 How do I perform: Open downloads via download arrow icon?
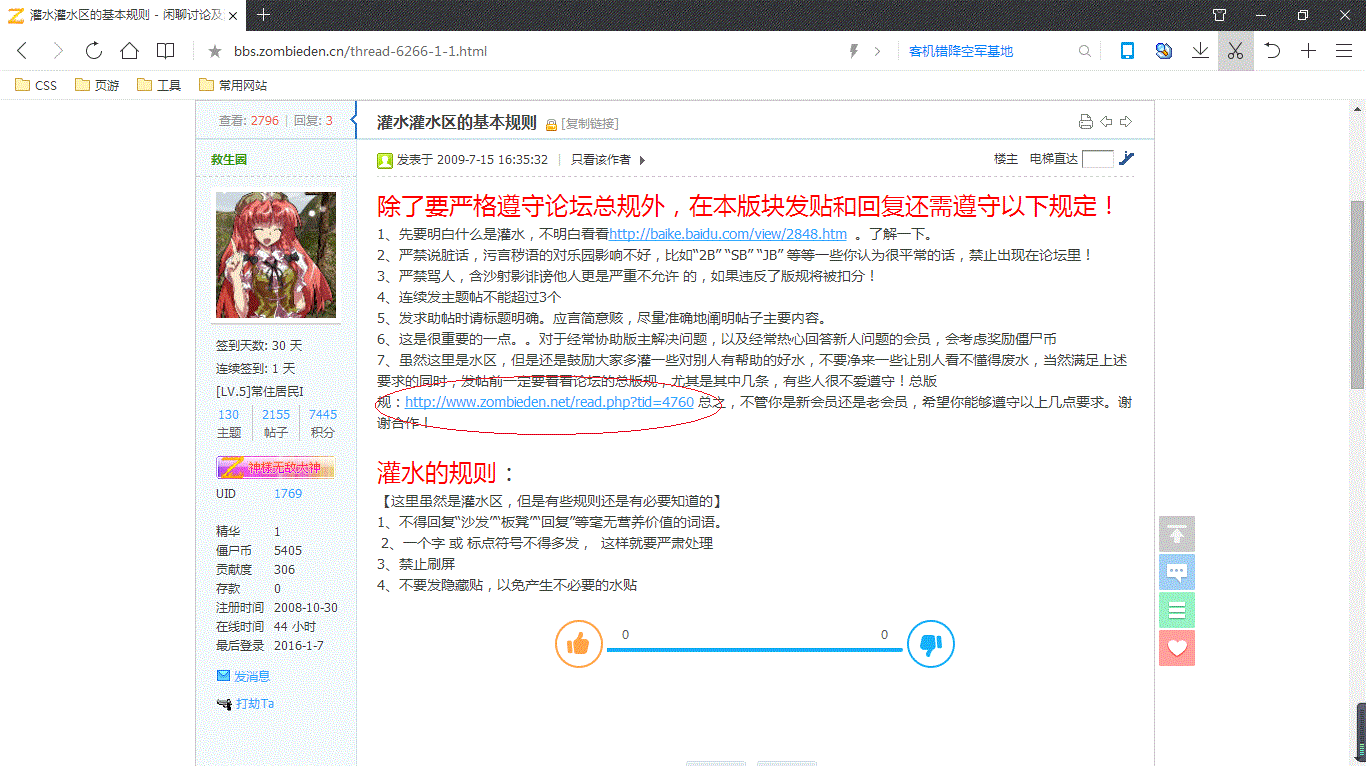point(1200,51)
